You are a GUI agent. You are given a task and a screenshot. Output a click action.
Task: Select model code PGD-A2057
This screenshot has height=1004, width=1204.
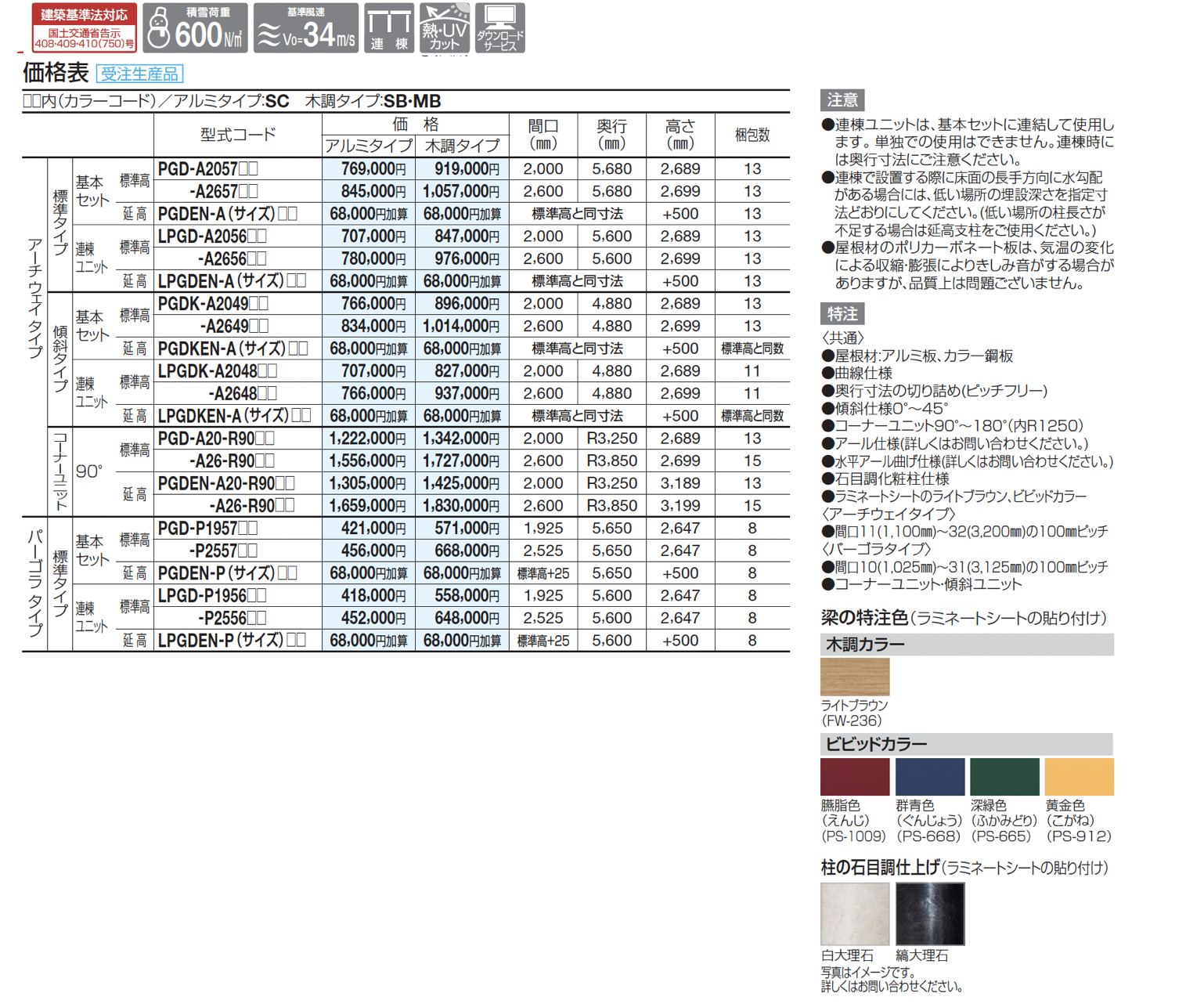(x=208, y=169)
